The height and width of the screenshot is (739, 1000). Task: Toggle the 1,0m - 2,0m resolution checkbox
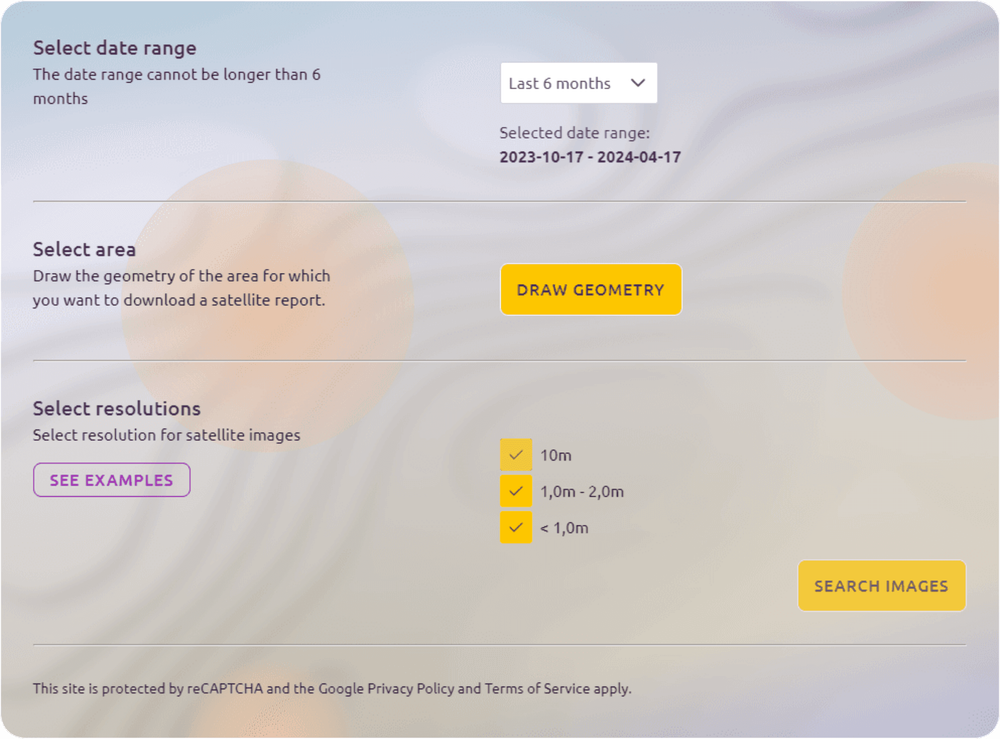(516, 492)
